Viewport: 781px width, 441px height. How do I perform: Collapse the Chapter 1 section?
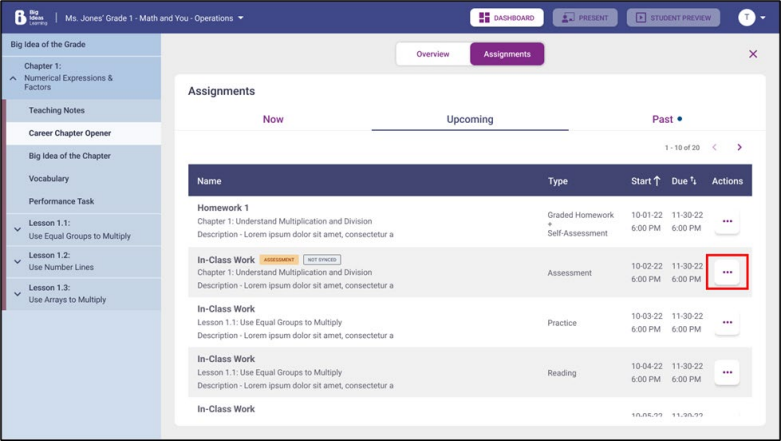(14, 78)
